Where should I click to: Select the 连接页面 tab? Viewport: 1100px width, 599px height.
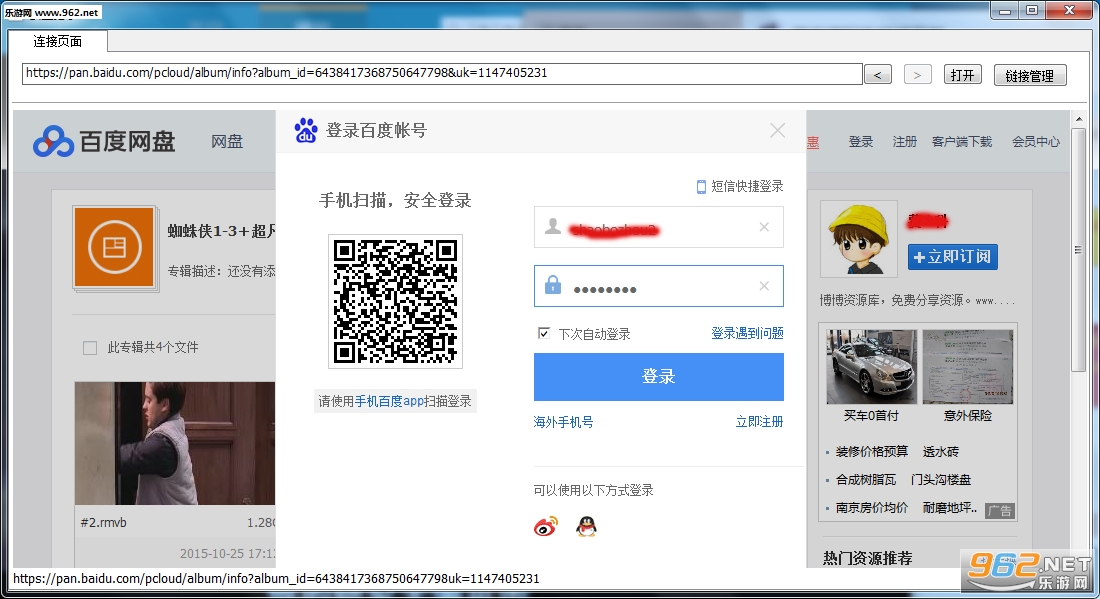pos(58,41)
